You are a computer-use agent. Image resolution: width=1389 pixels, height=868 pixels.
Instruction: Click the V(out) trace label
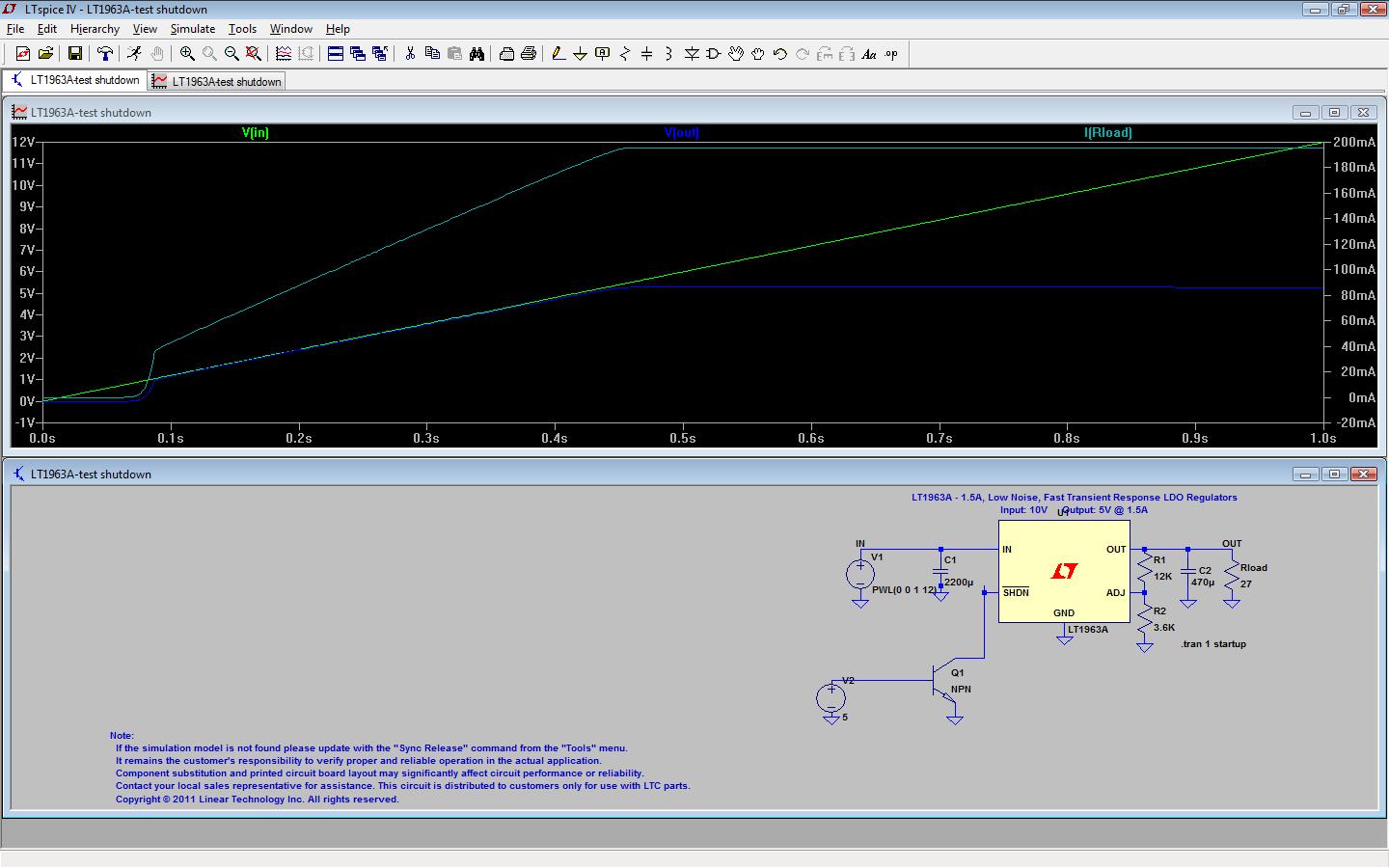[681, 133]
